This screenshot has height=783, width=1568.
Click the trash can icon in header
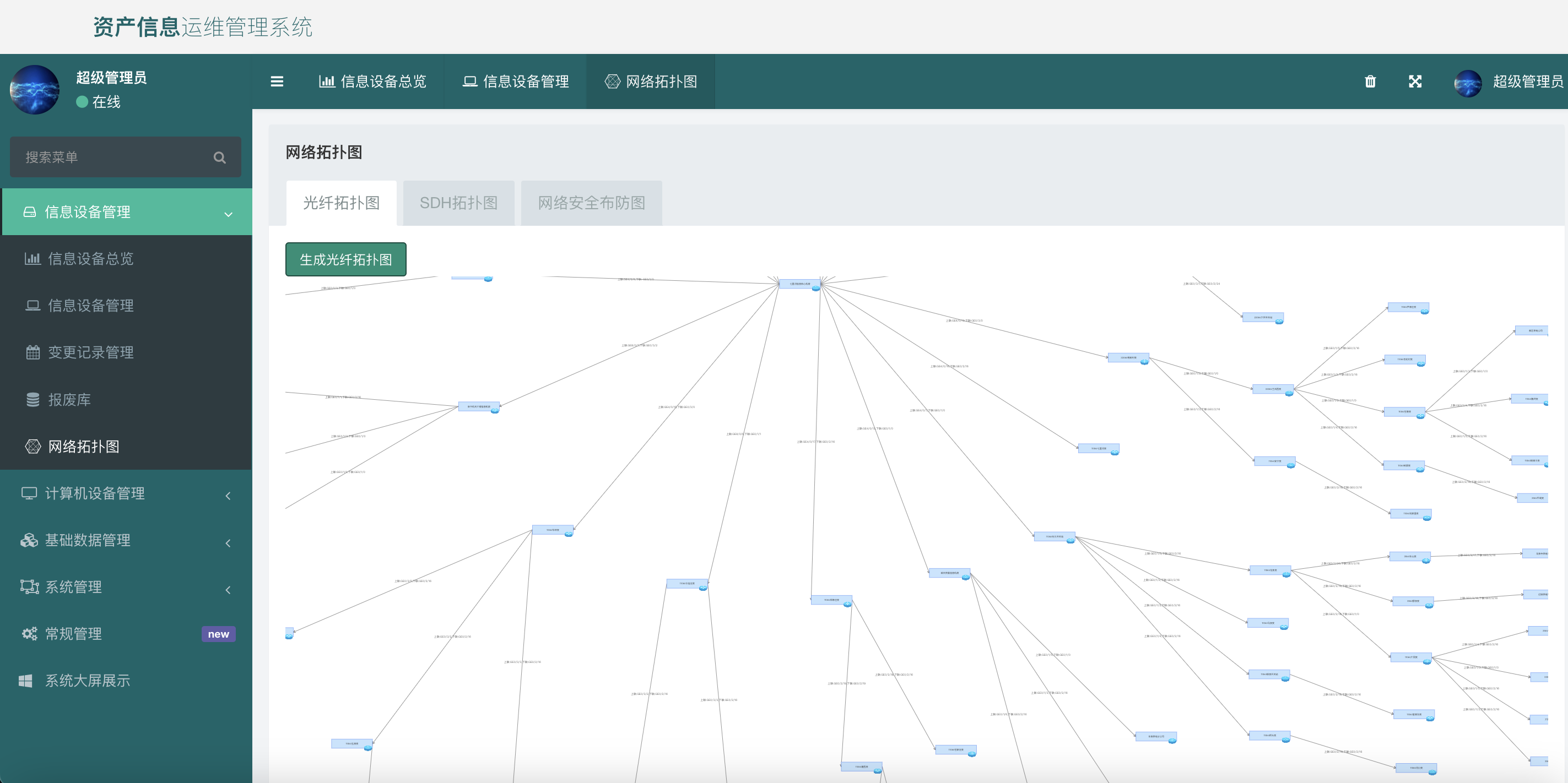[x=1370, y=81]
